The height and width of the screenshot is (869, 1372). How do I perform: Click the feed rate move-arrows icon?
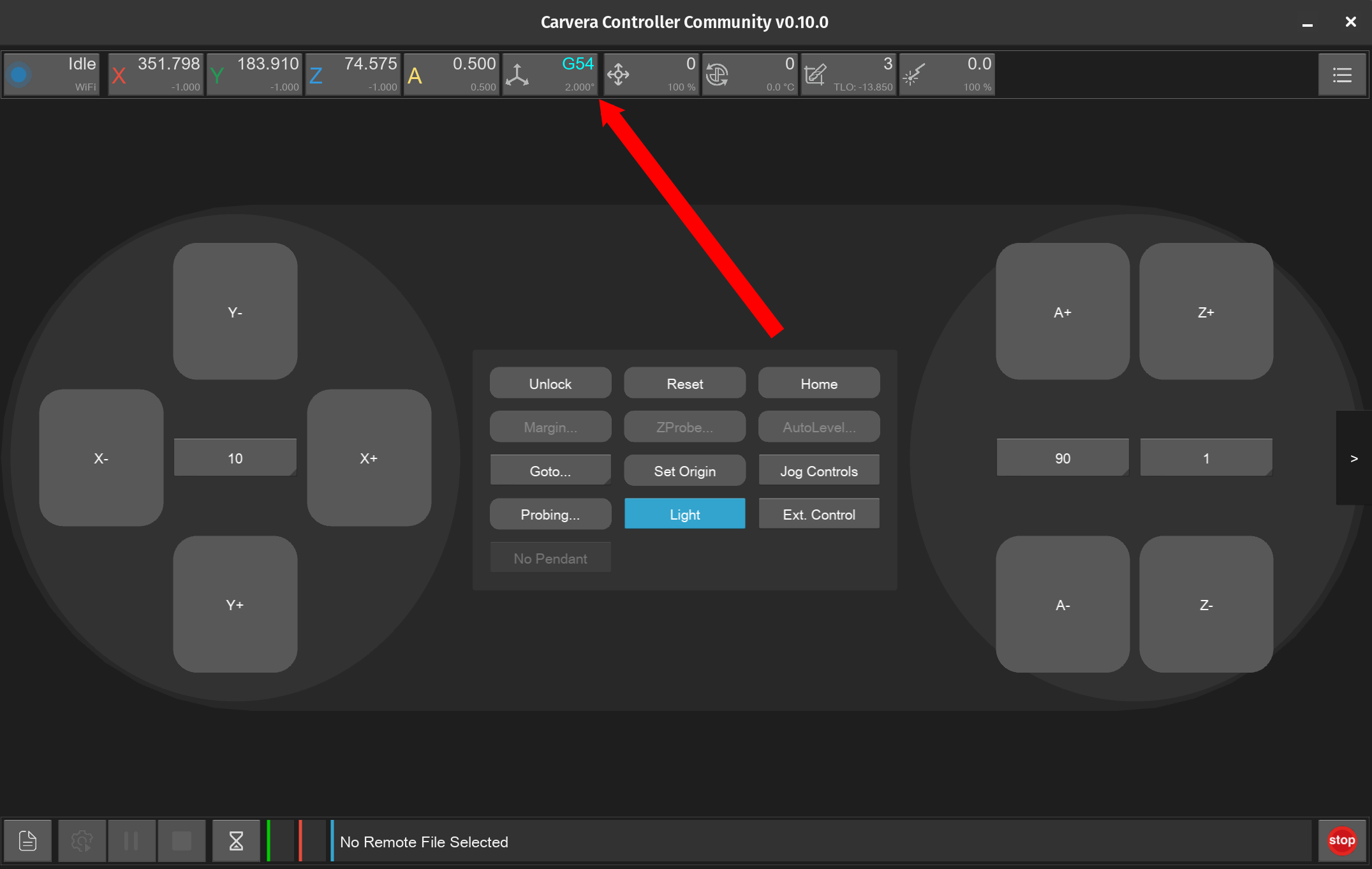pyautogui.click(x=618, y=75)
